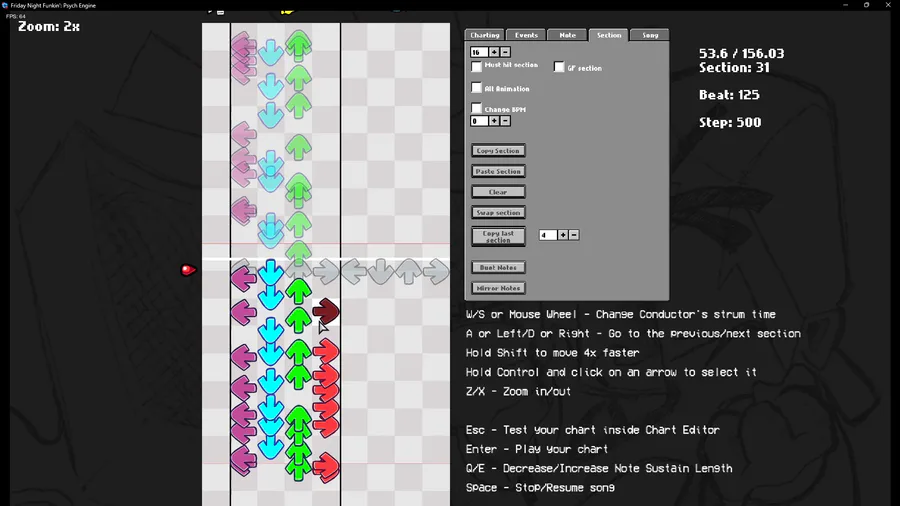Click the gray down strum arrow in right lane group
This screenshot has height=506, width=900.
point(381,271)
